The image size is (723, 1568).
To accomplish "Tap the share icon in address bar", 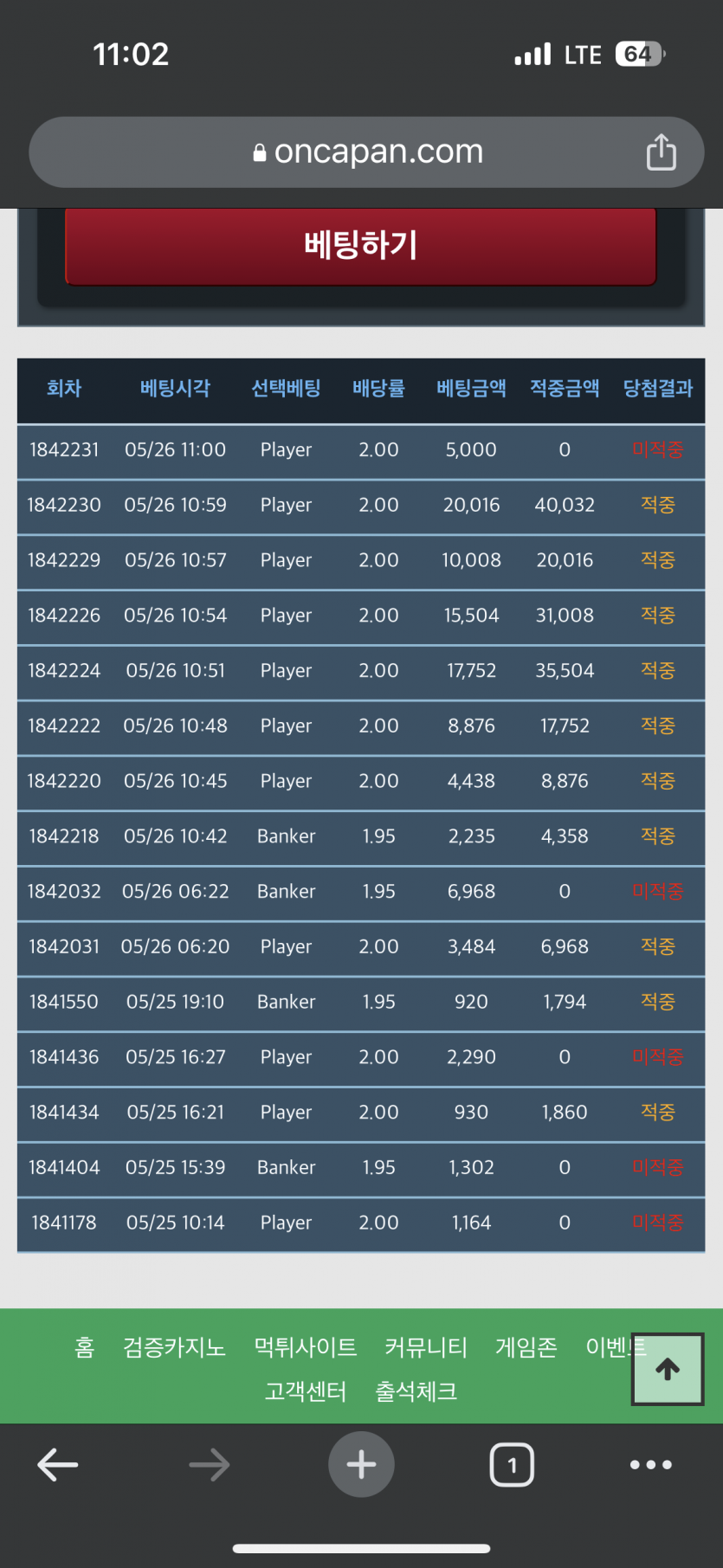I will click(x=661, y=152).
